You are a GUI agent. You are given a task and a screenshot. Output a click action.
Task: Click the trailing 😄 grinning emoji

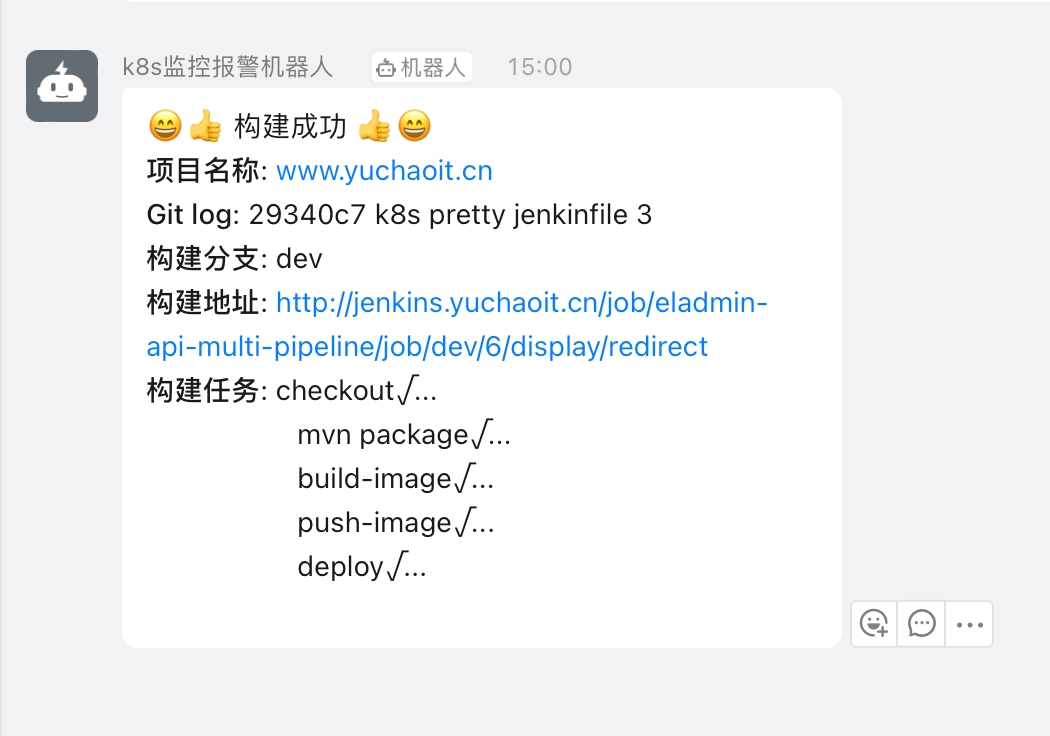(415, 126)
